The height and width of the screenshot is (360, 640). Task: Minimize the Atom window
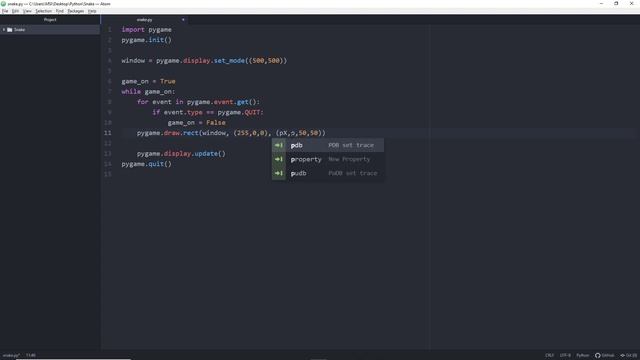click(601, 4)
